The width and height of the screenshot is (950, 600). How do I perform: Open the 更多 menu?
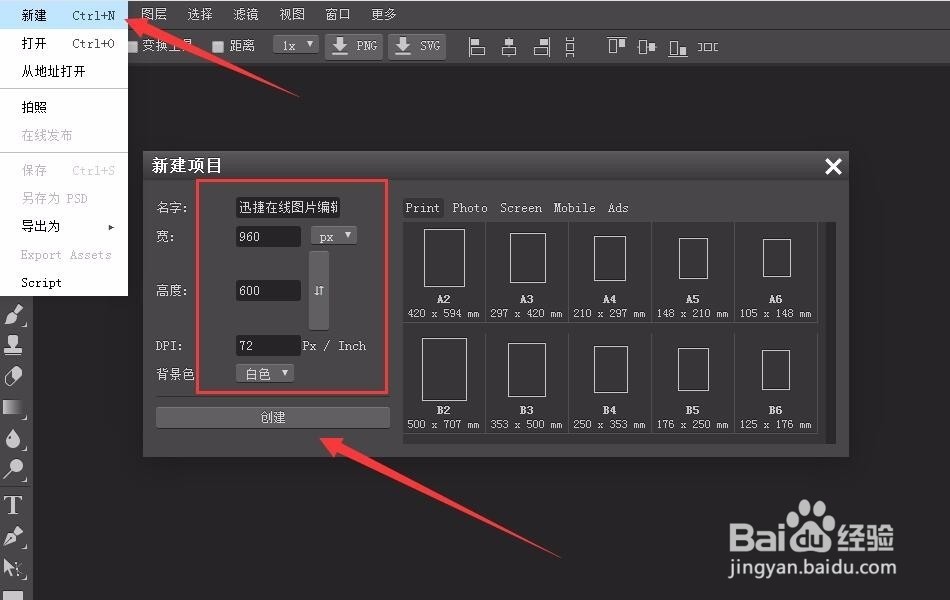[x=384, y=14]
